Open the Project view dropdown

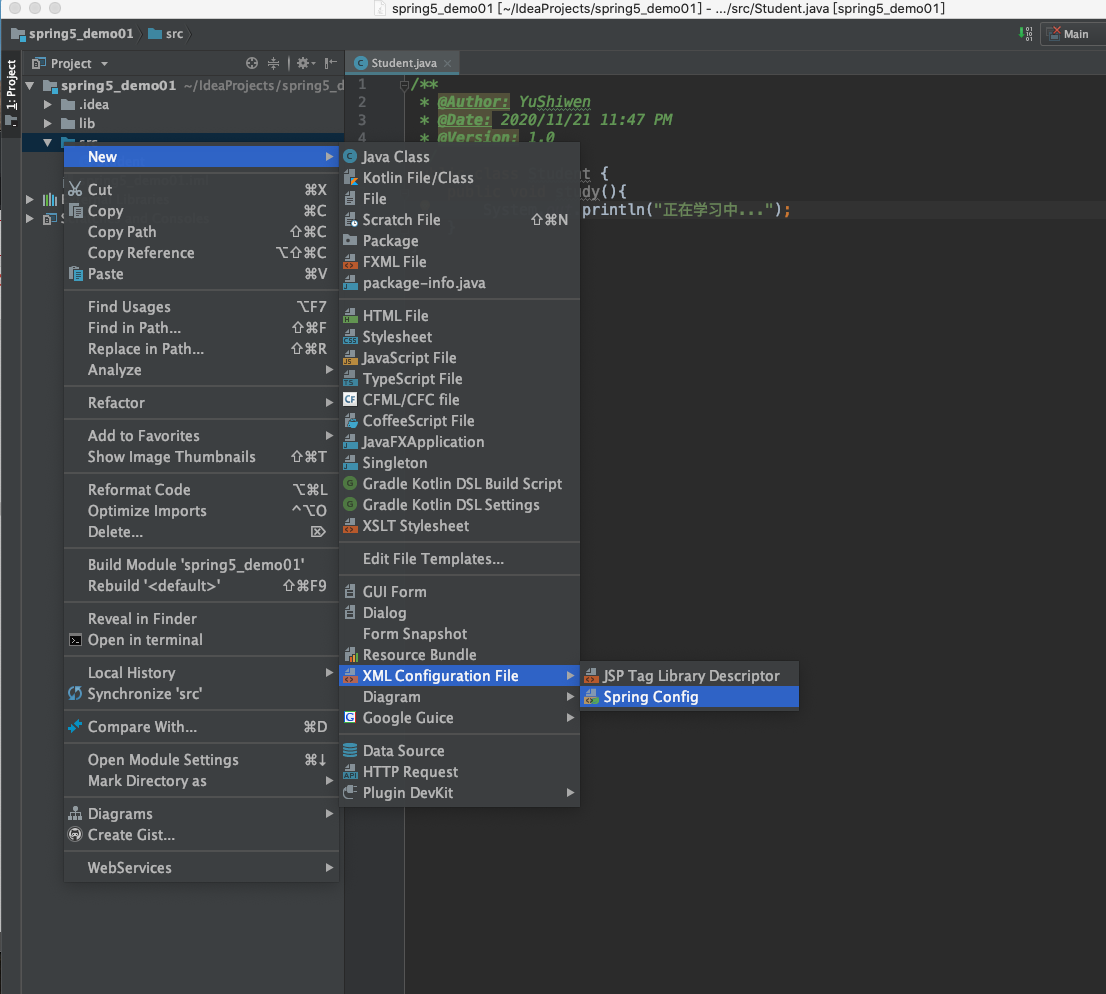(x=104, y=64)
